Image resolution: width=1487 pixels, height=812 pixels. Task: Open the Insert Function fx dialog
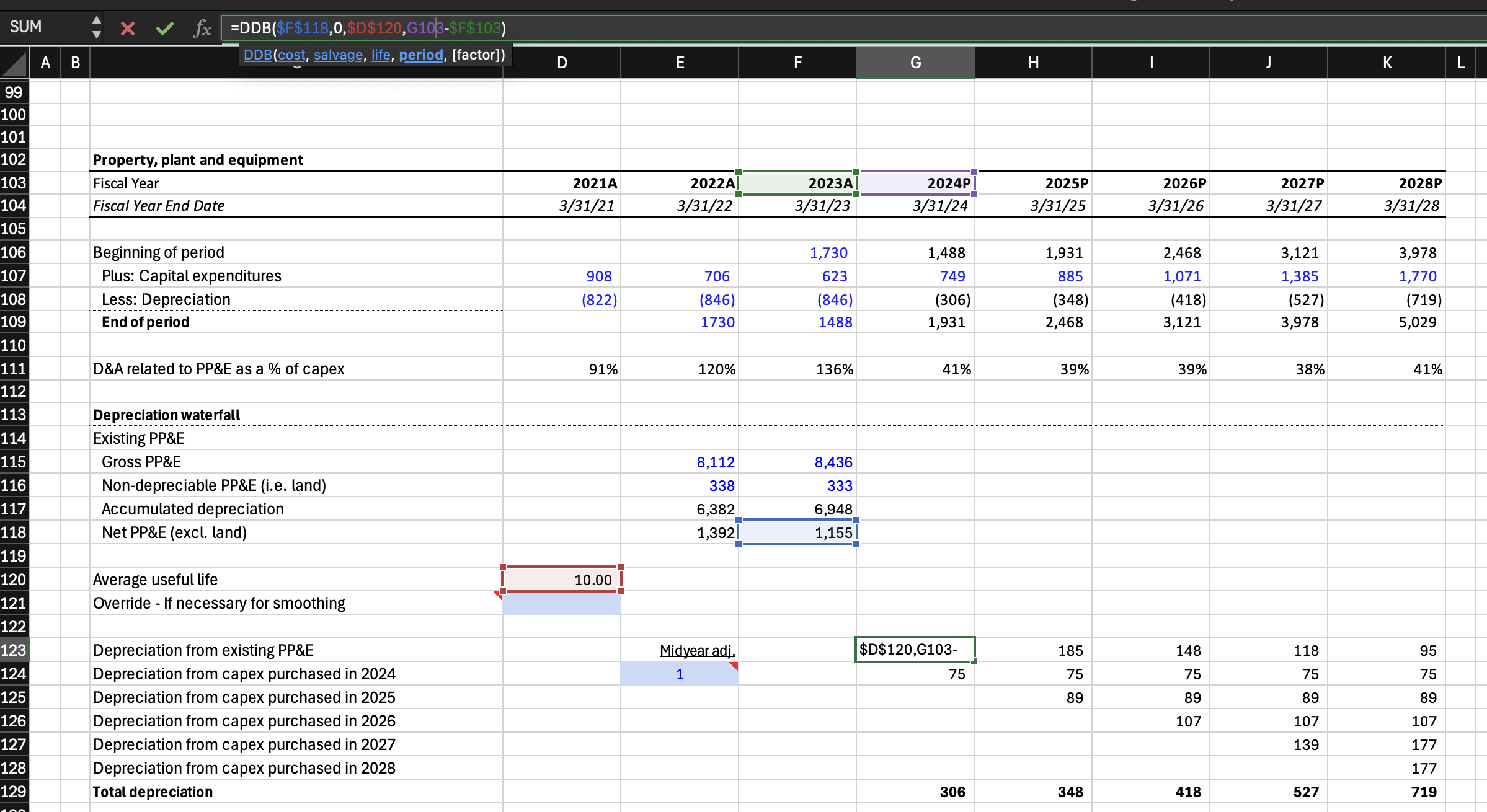[202, 29]
